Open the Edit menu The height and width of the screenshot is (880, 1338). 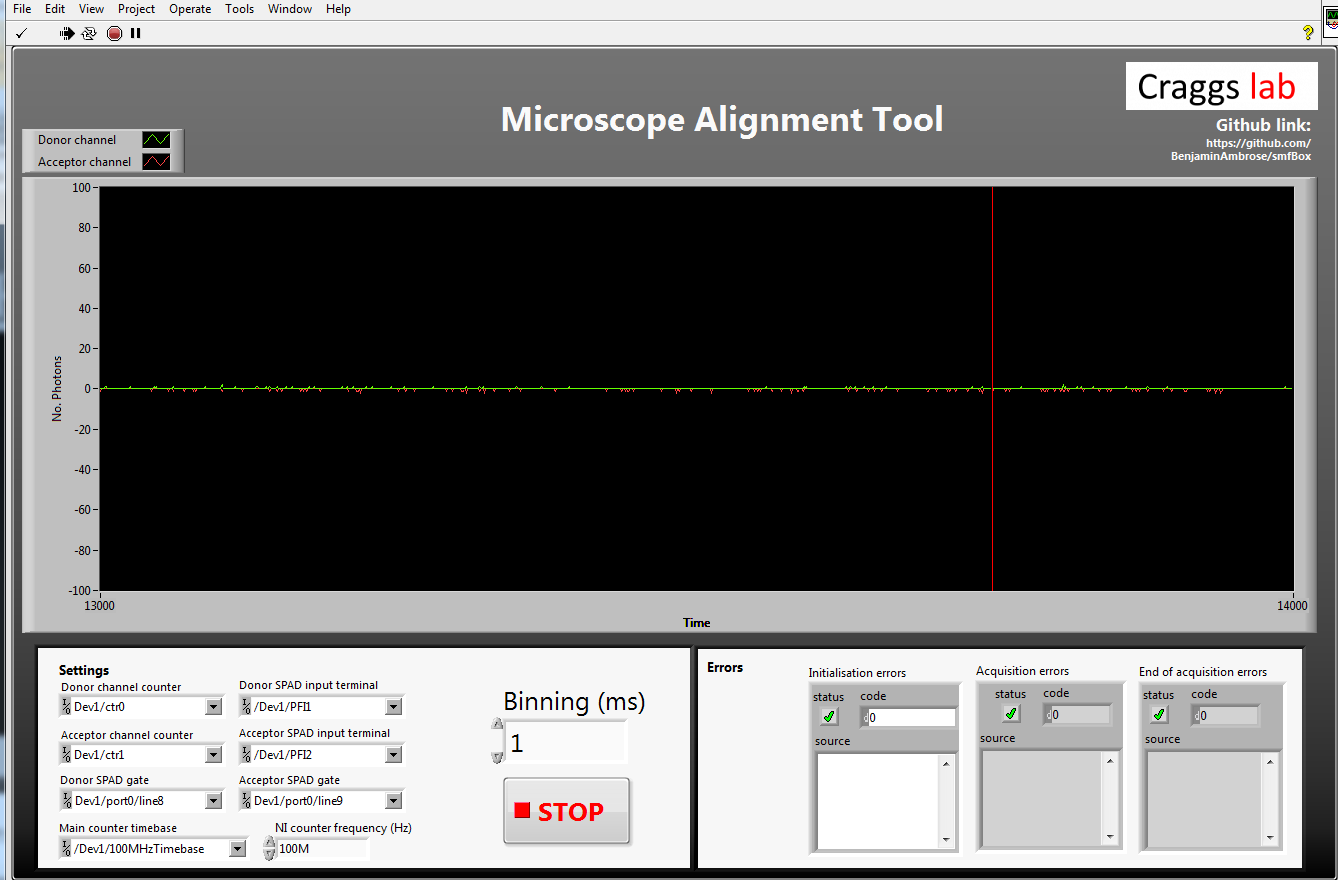55,9
